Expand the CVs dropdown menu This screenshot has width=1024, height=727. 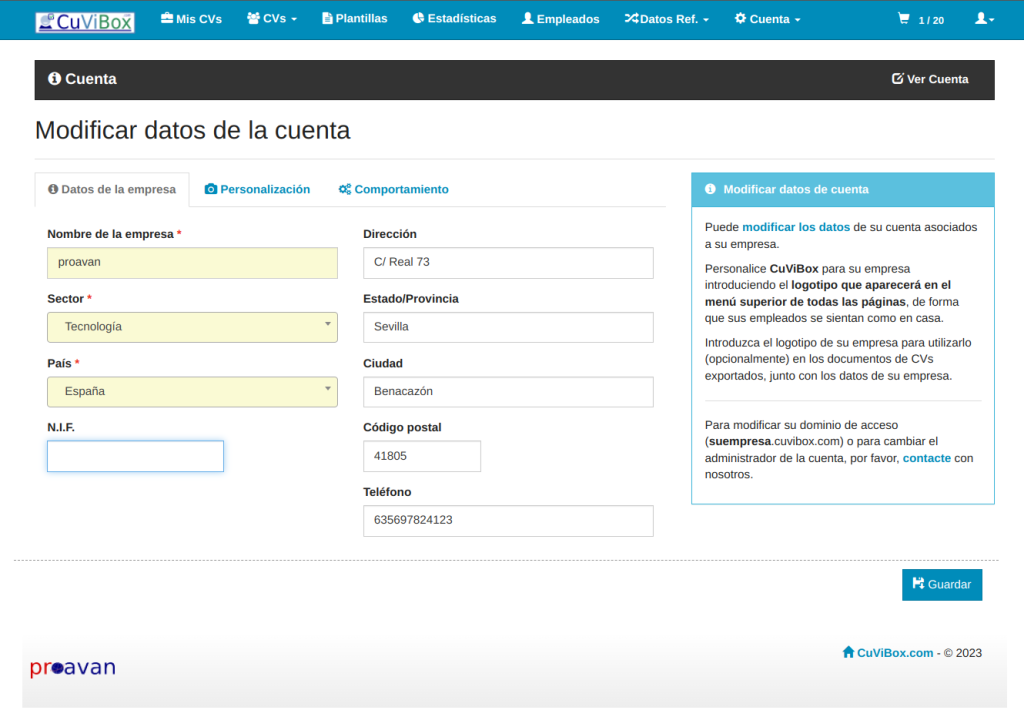(271, 19)
